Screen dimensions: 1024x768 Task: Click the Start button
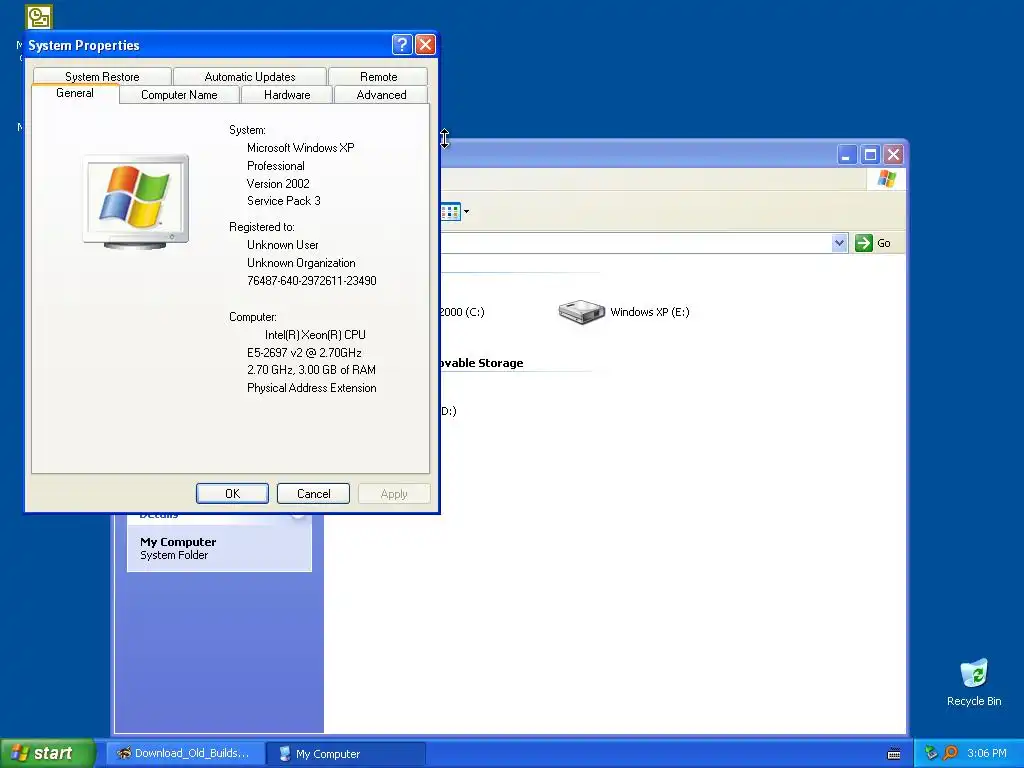pos(48,753)
